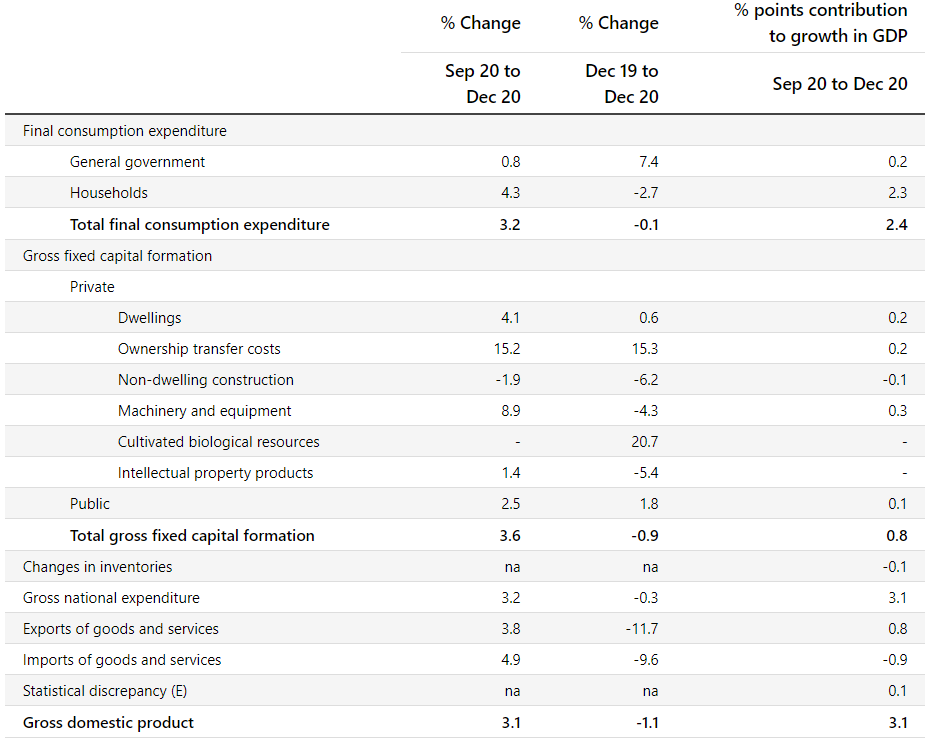This screenshot has width=932, height=748.
Task: Select the 'Gross domestic product' row label
Action: (108, 723)
